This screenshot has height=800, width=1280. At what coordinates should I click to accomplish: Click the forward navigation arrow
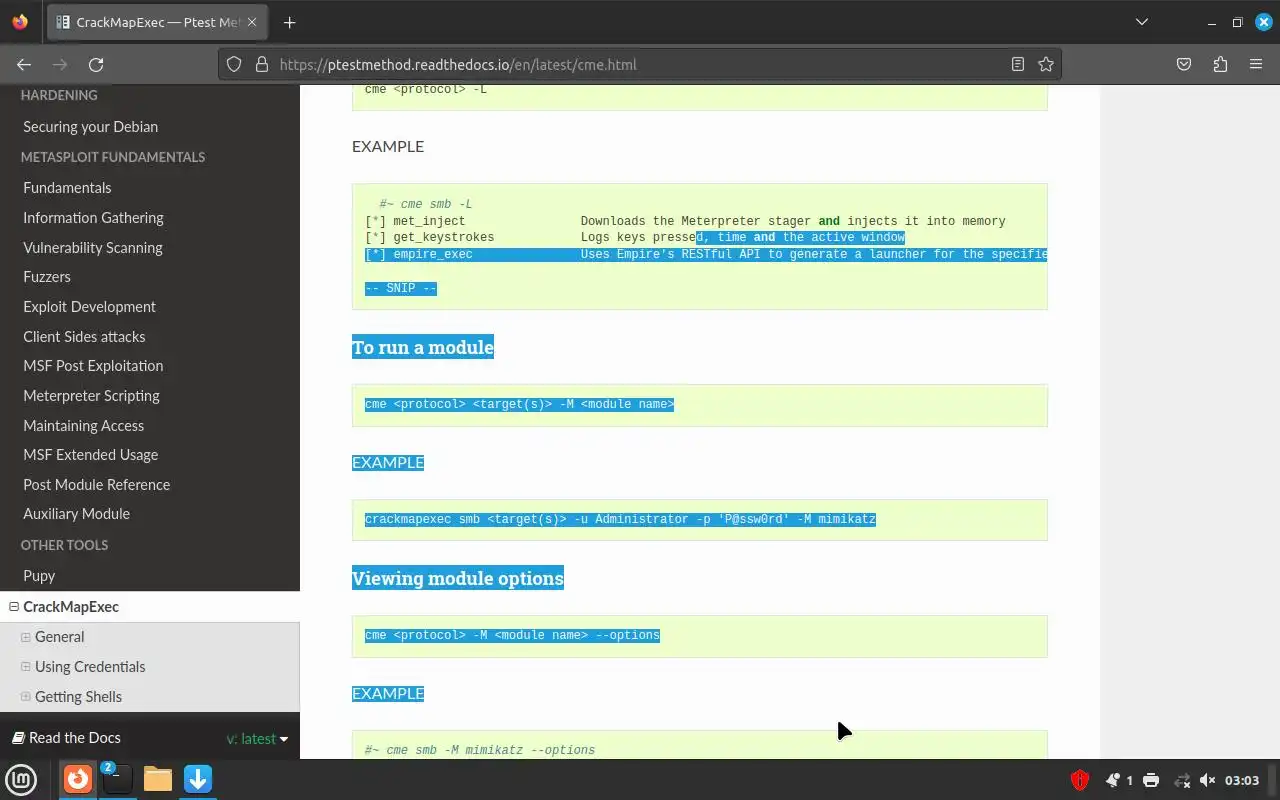(60, 64)
